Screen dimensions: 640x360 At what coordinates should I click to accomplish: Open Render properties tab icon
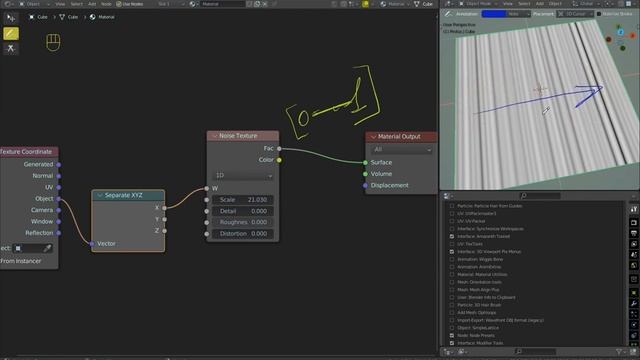tap(633, 223)
